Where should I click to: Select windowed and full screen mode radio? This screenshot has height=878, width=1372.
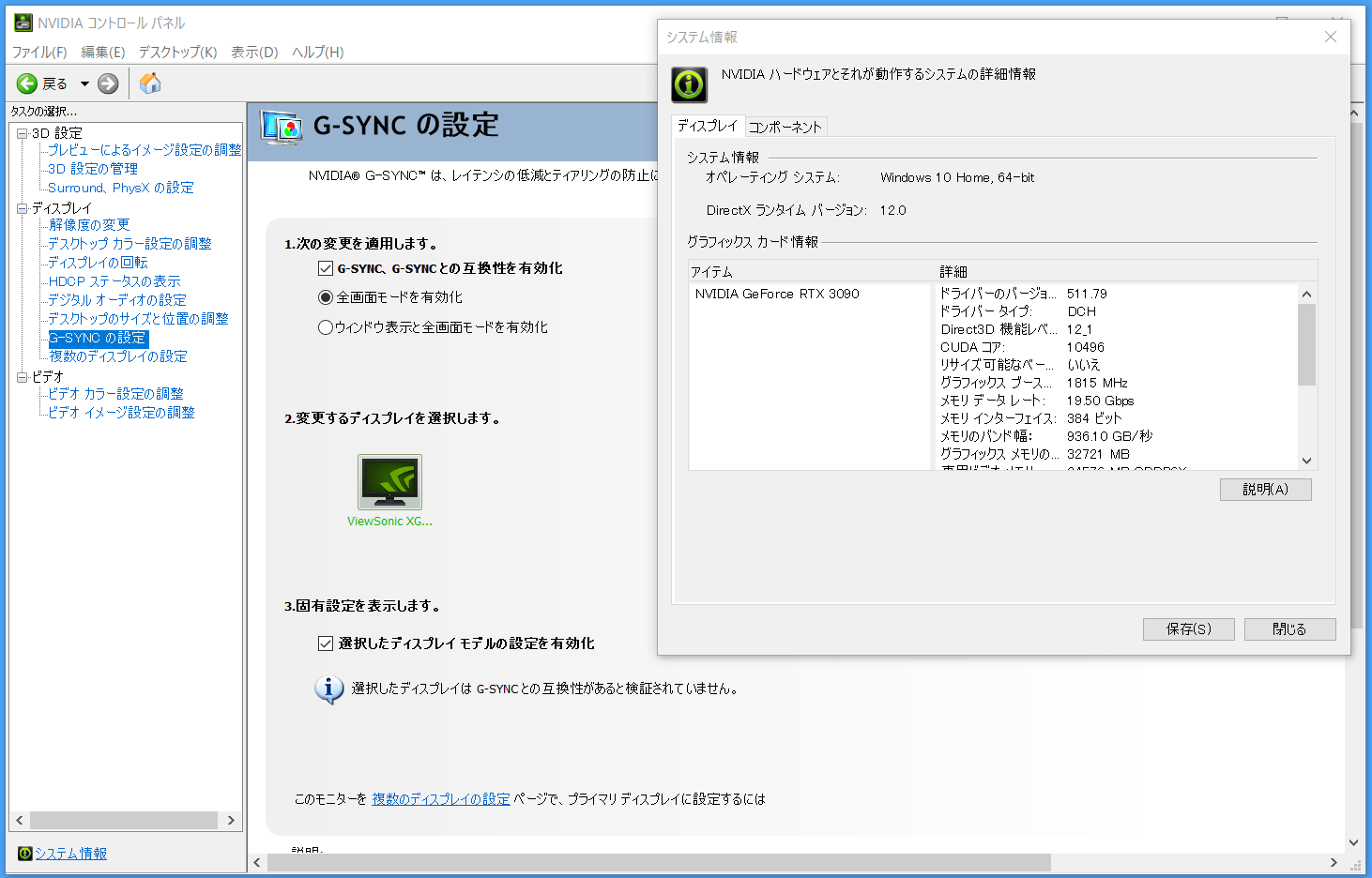[x=326, y=327]
